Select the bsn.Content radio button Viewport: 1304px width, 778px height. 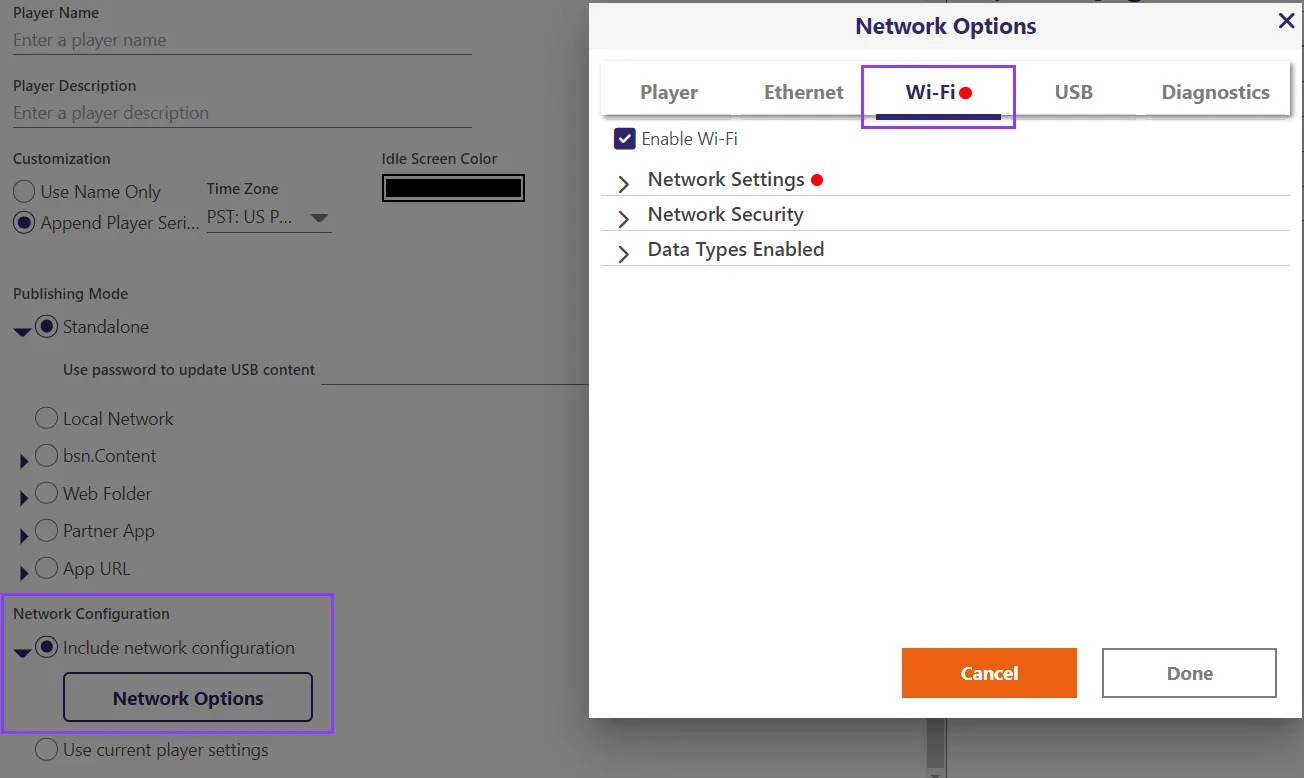point(46,455)
